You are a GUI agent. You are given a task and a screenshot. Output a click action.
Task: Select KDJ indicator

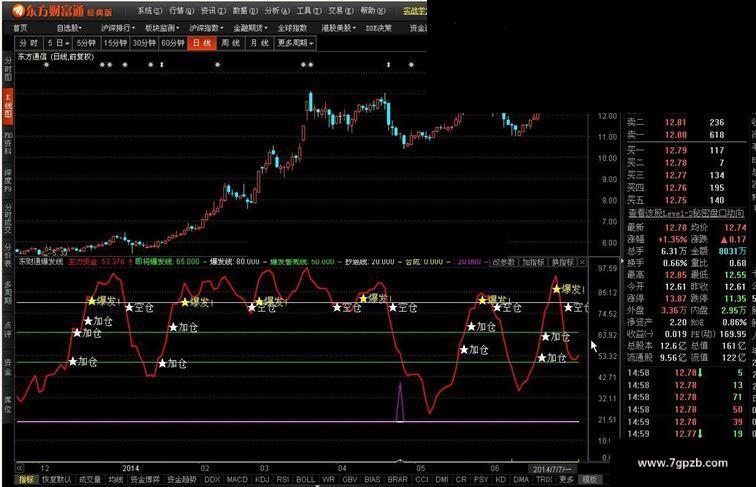[262, 479]
